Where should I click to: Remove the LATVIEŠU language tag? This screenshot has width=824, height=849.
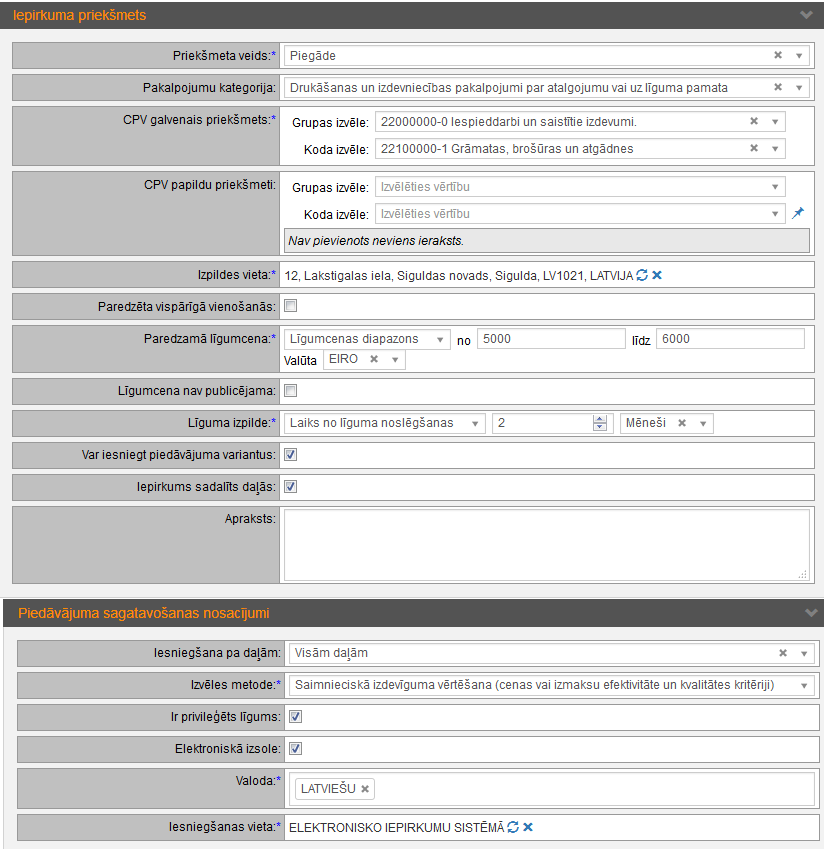(365, 789)
